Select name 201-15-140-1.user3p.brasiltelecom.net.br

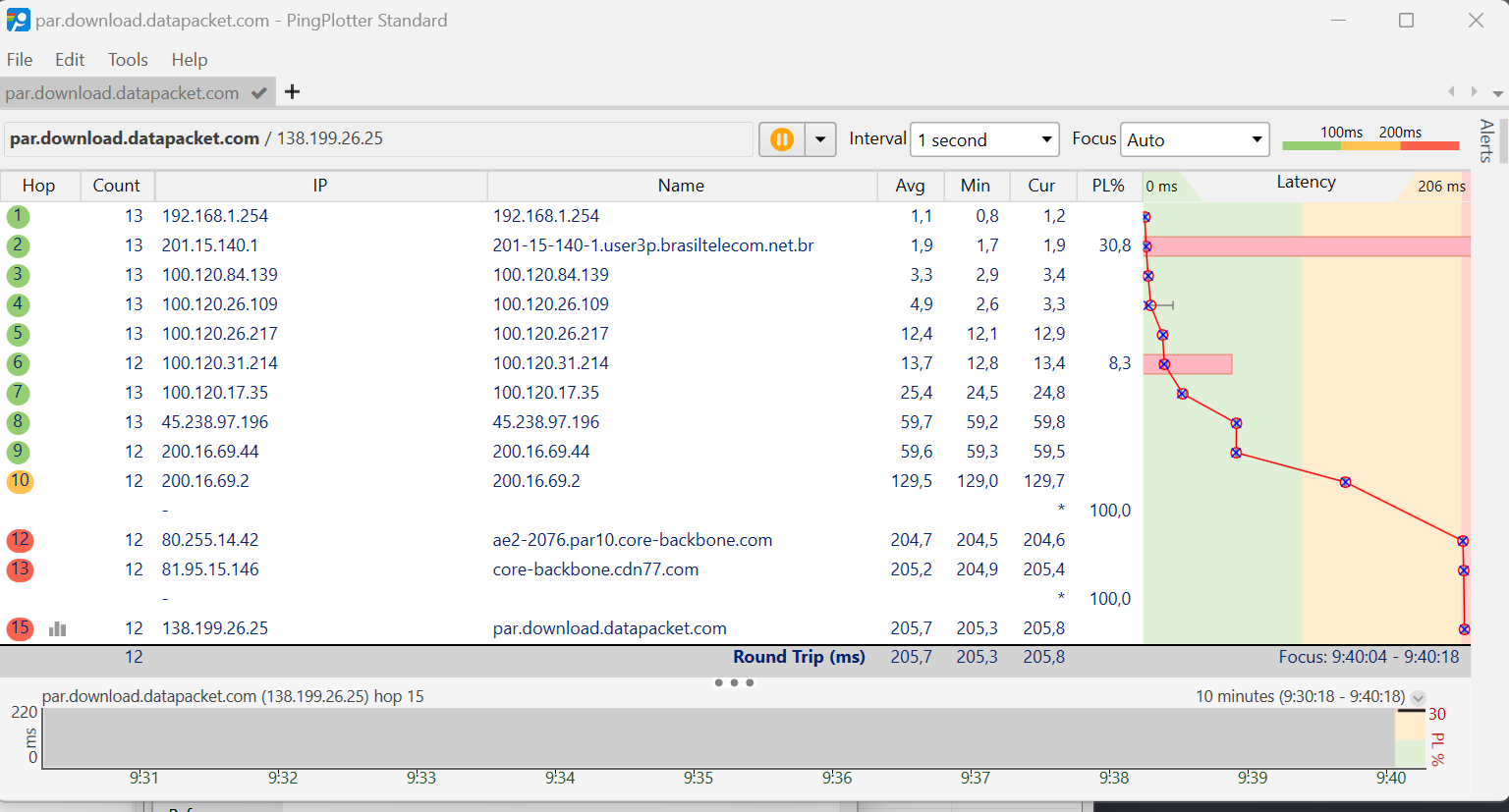[653, 245]
